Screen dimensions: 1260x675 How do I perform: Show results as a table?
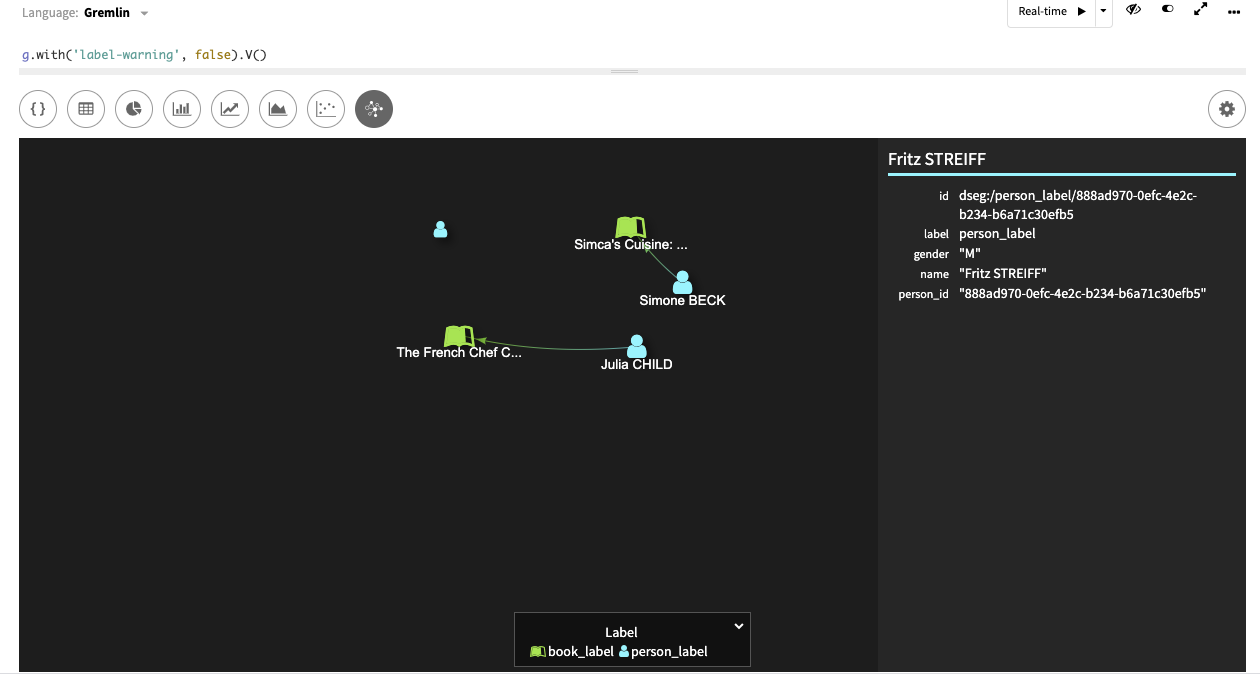tap(86, 109)
